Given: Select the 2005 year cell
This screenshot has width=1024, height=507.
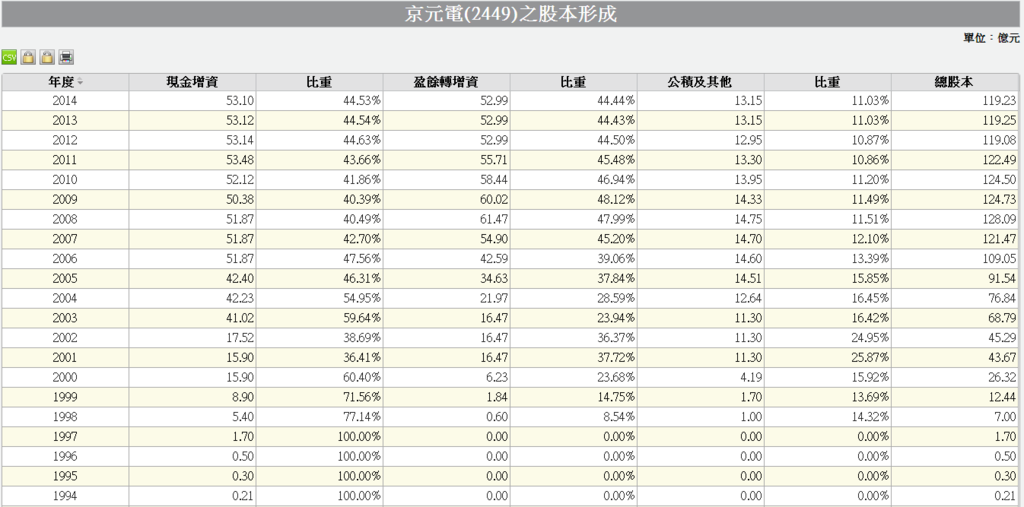Looking at the screenshot, I should click(x=65, y=278).
